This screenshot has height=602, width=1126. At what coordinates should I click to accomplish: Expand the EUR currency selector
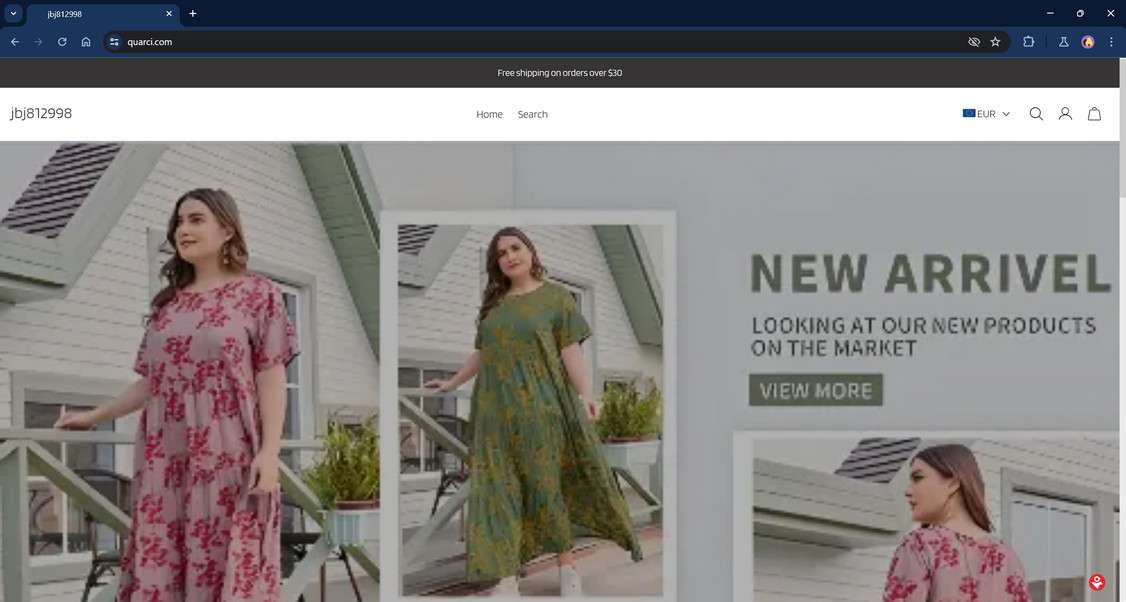pyautogui.click(x=986, y=114)
